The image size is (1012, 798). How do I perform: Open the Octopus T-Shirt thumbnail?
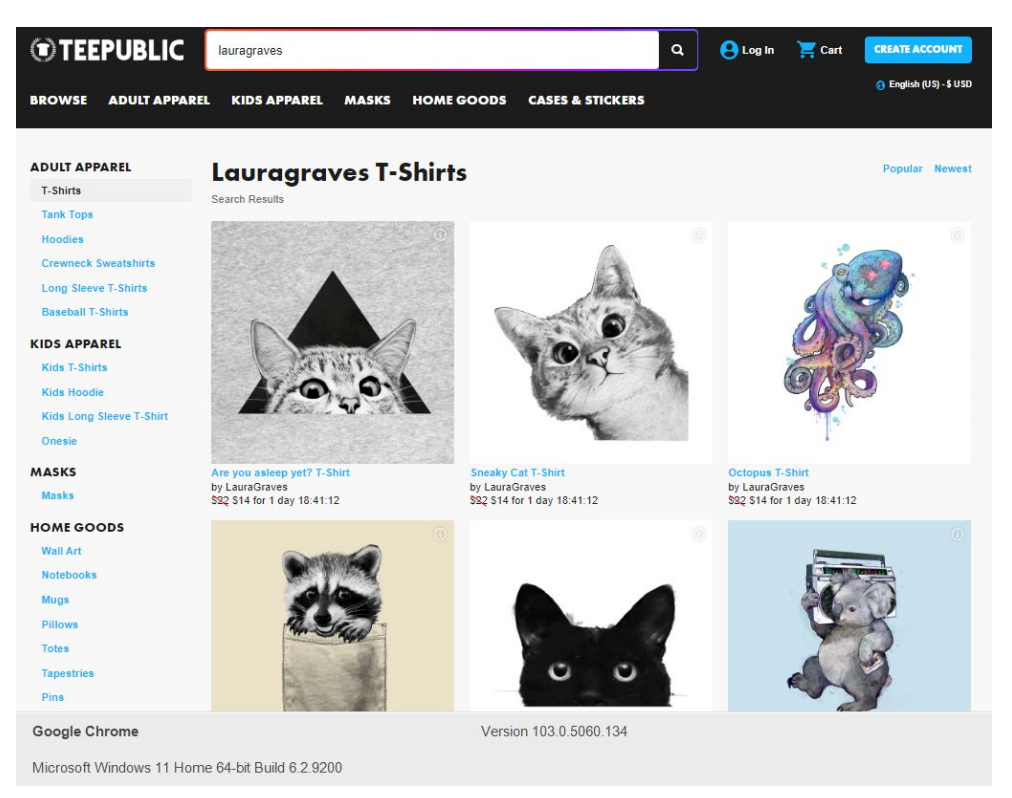click(849, 342)
